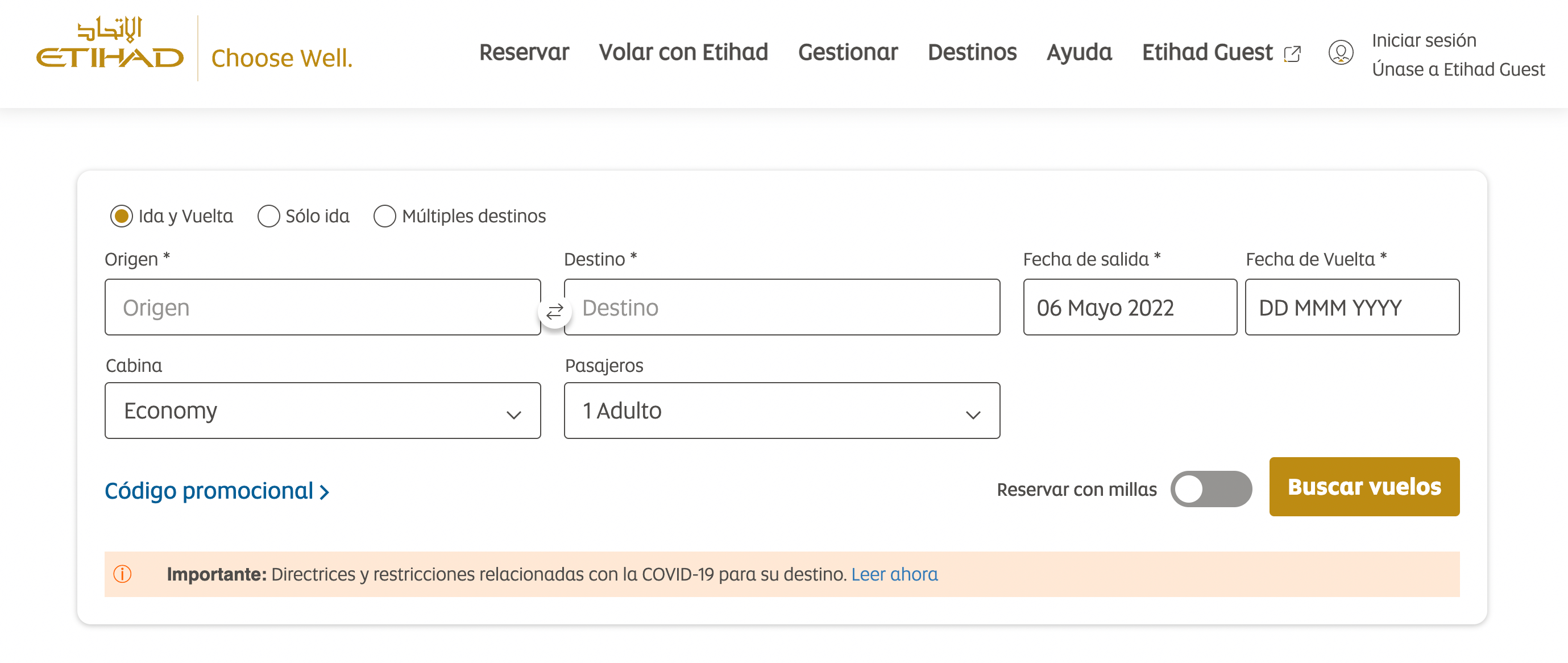This screenshot has height=663, width=1568.
Task: Open the Pasajeros 1 Adulto dropdown
Action: pyautogui.click(x=782, y=411)
